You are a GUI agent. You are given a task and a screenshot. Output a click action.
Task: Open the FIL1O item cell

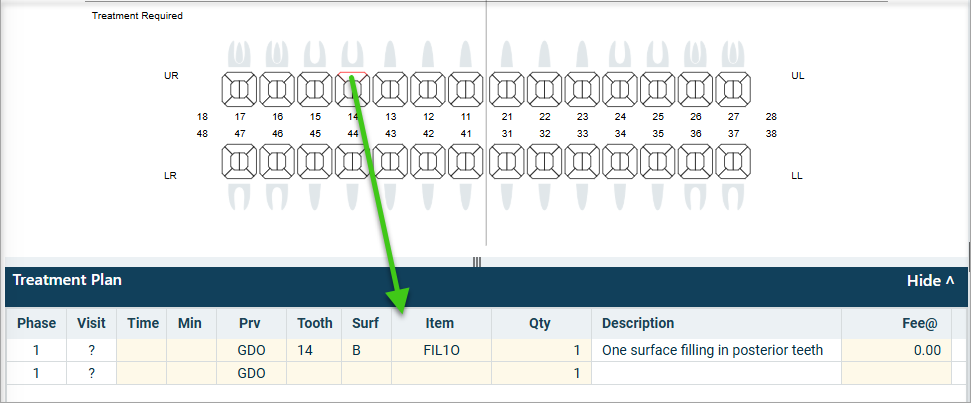pyautogui.click(x=442, y=350)
